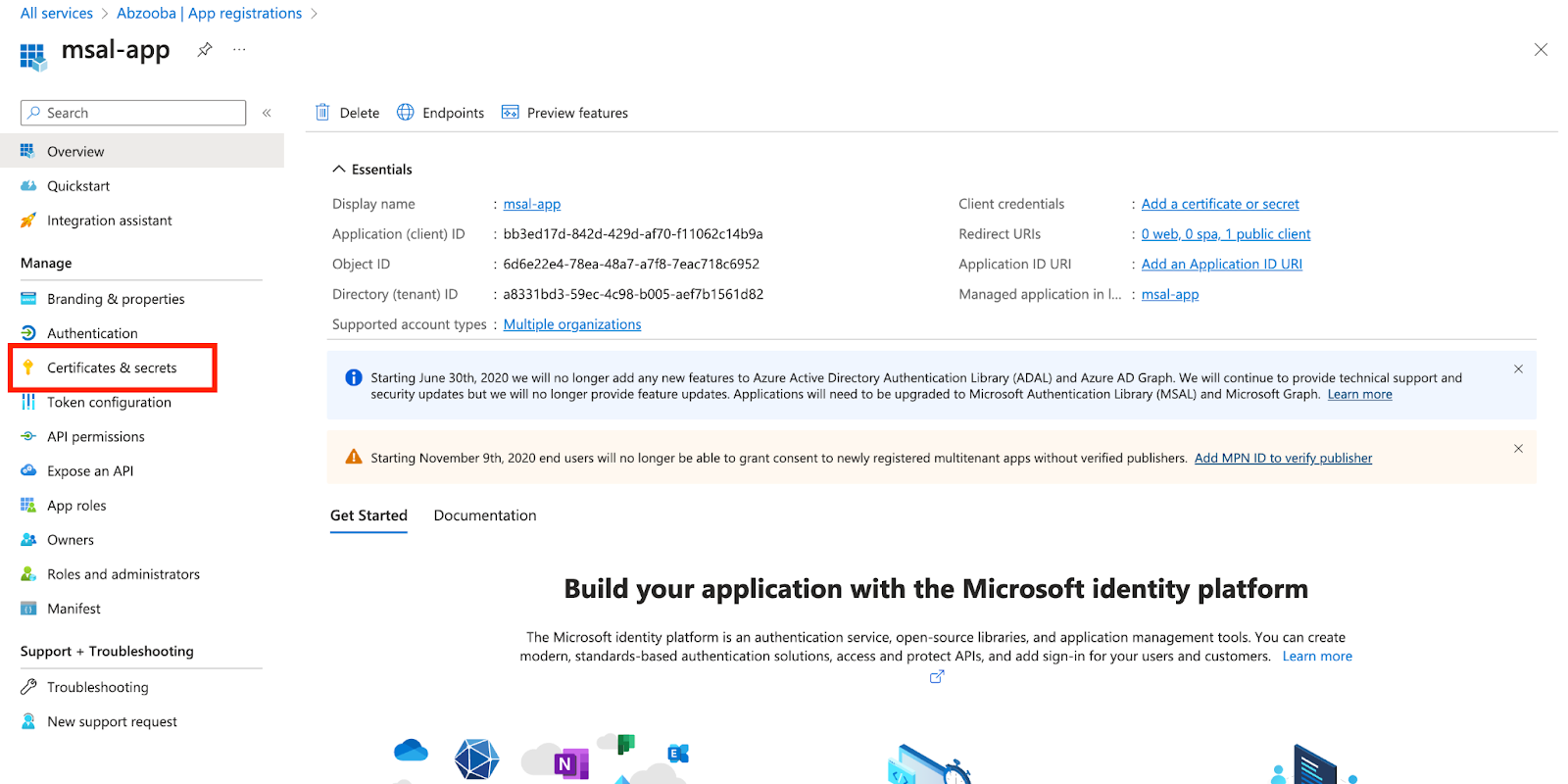This screenshot has height=784, width=1568.
Task: Switch to the Get Started tab
Action: 368,515
